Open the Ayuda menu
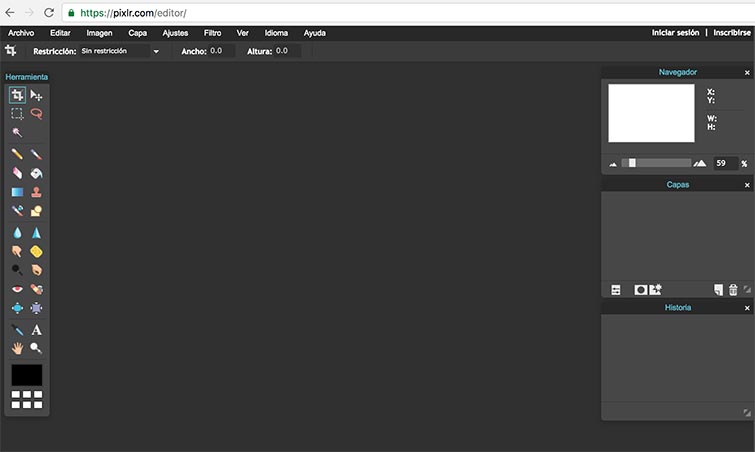This screenshot has height=452, width=755. click(x=314, y=33)
